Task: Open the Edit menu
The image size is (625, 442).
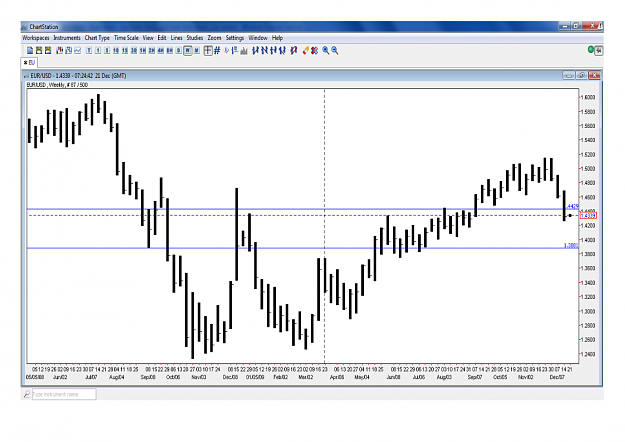Action: pyautogui.click(x=162, y=38)
